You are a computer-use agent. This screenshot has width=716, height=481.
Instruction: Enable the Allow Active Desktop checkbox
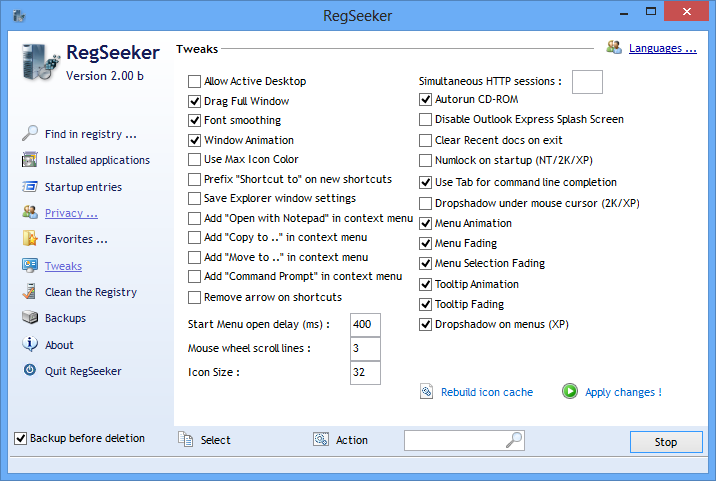[195, 81]
